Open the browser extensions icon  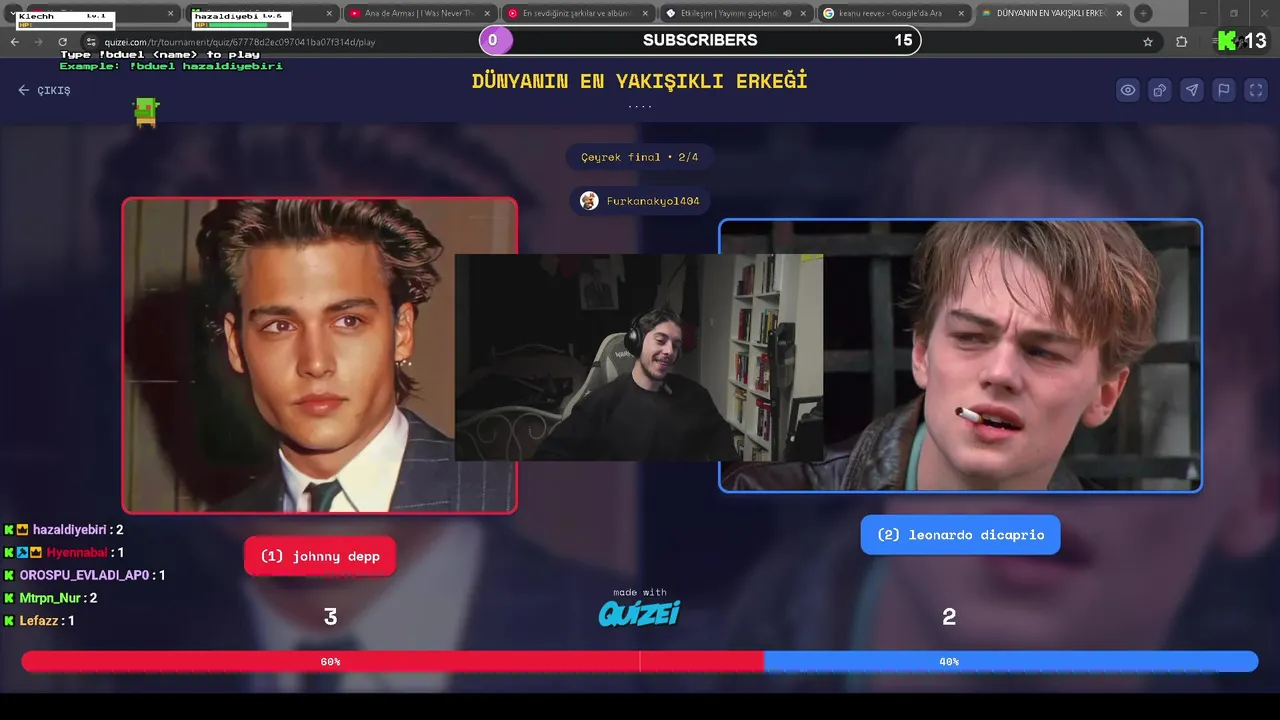[x=1182, y=42]
